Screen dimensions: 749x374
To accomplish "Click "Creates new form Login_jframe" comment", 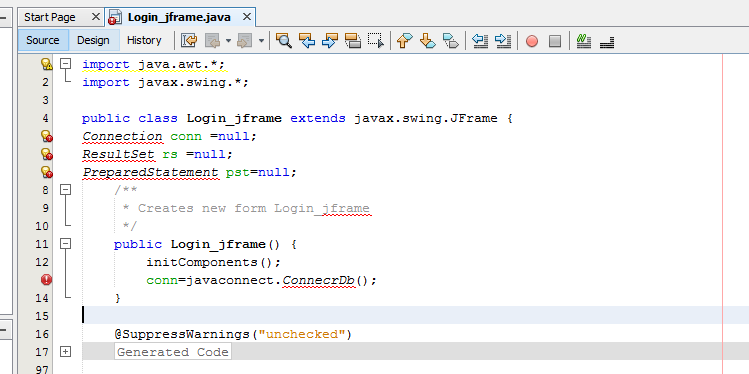I will (254, 208).
